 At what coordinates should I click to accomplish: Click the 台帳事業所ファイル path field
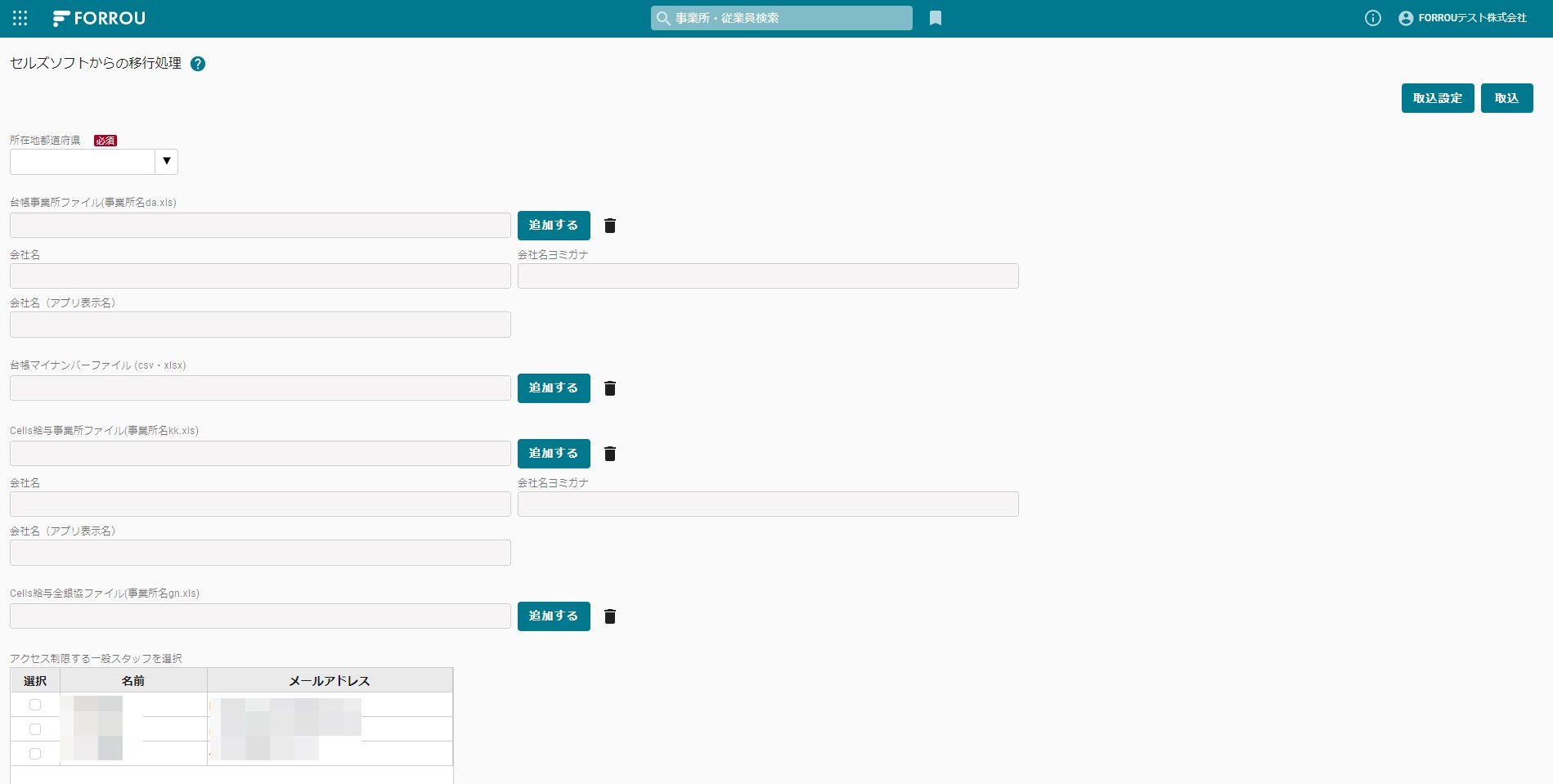260,226
